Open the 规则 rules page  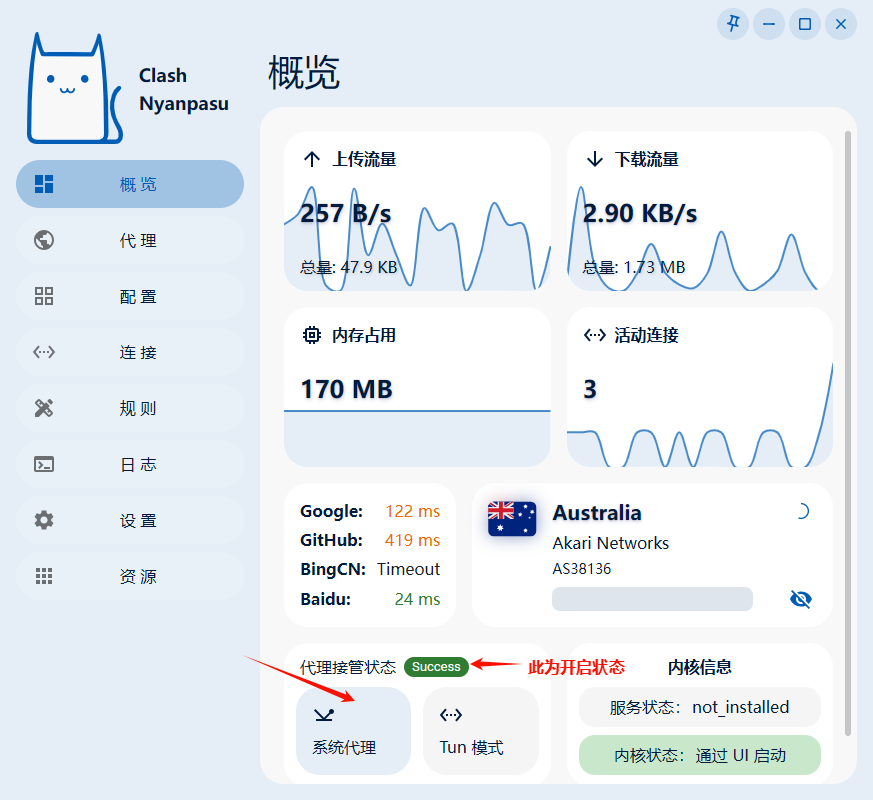130,408
